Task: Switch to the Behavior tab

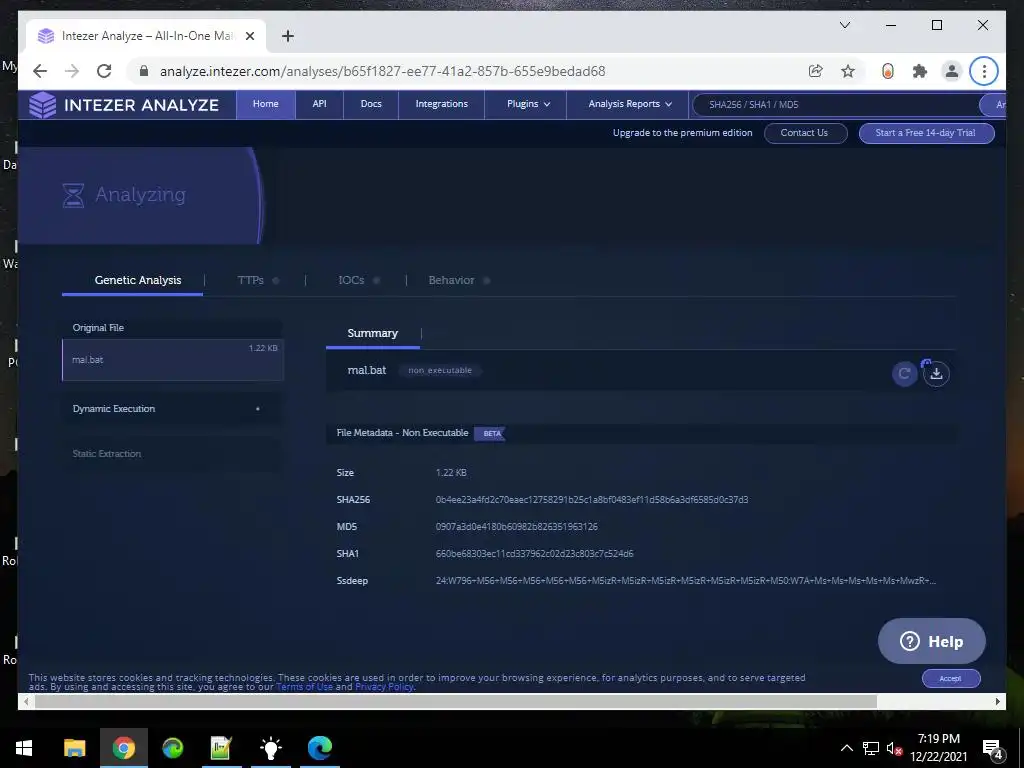Action: coord(451,280)
